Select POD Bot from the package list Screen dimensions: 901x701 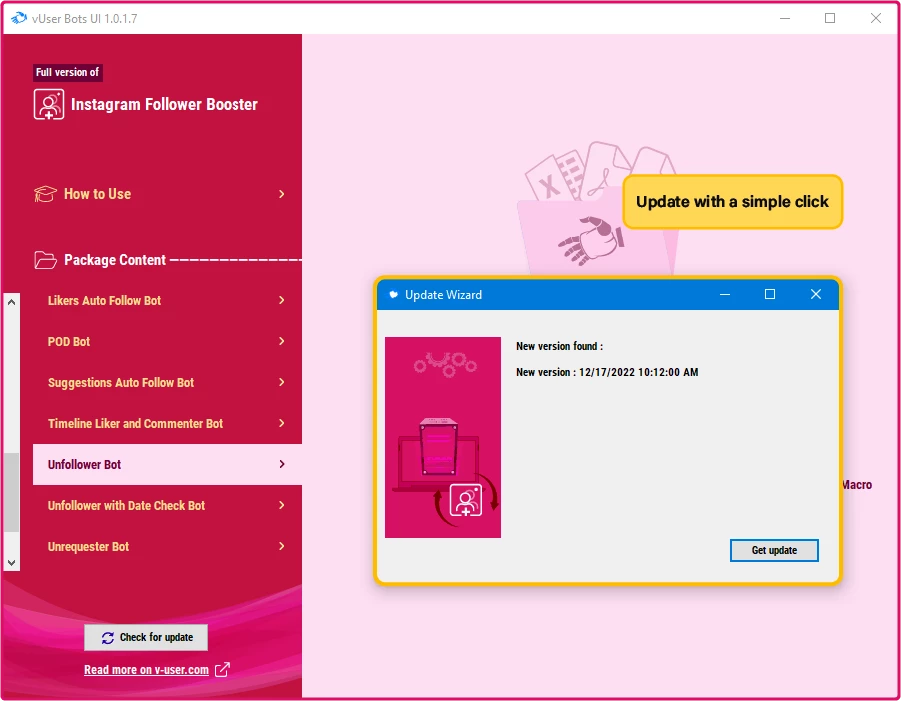167,341
